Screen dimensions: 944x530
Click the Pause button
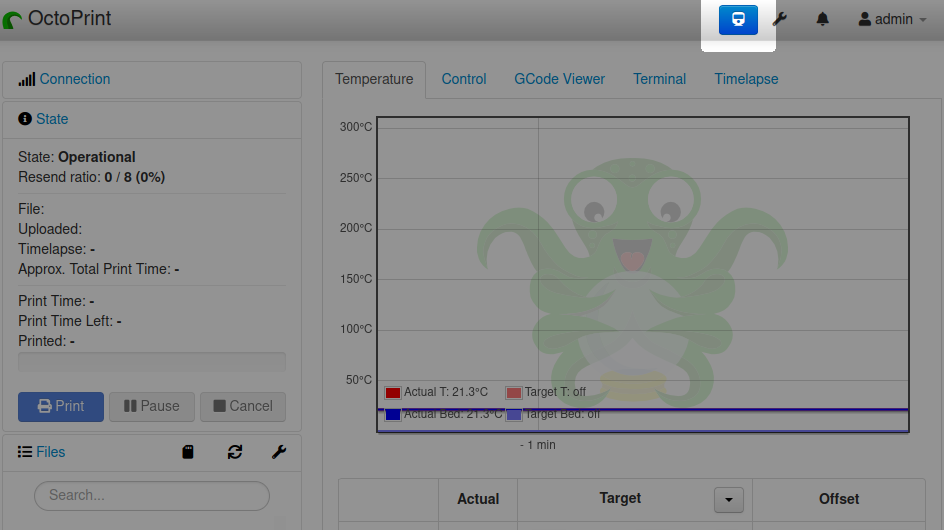point(152,406)
